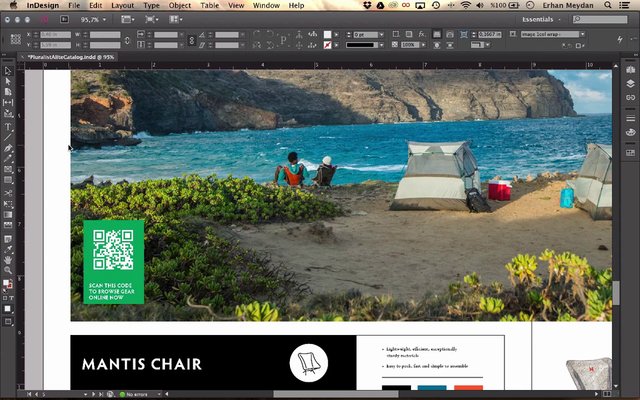Select the Line tool
Viewport: 640px width, 400px height.
tap(8, 137)
